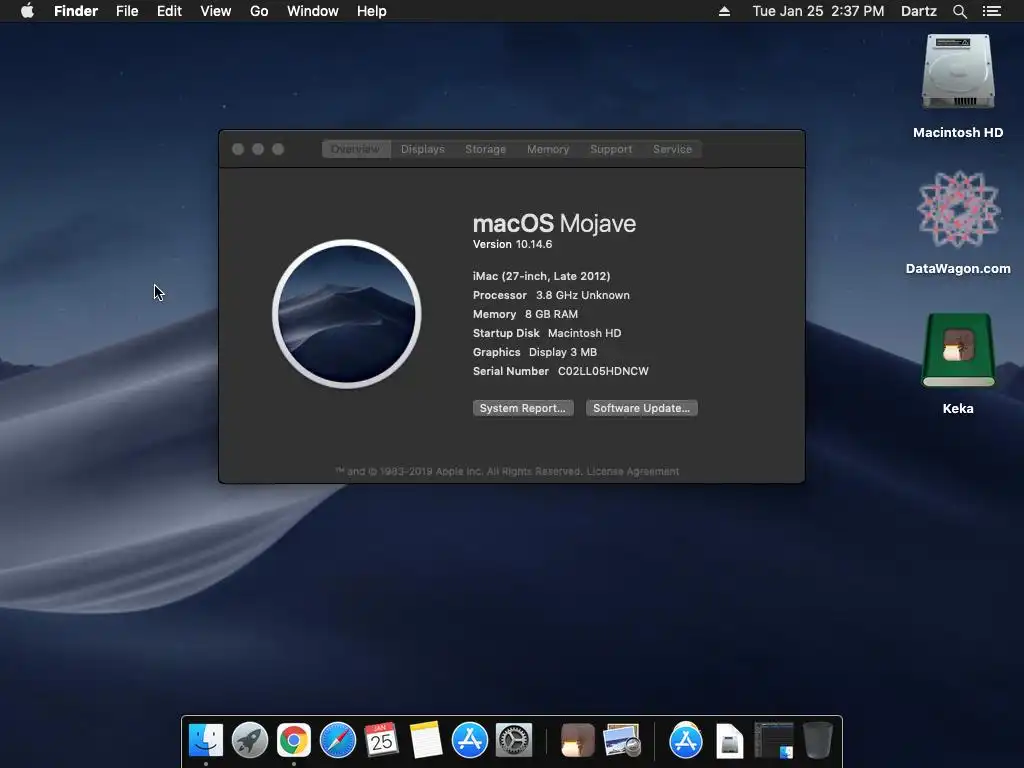Open the screenshot stack next to Trash

774,740
